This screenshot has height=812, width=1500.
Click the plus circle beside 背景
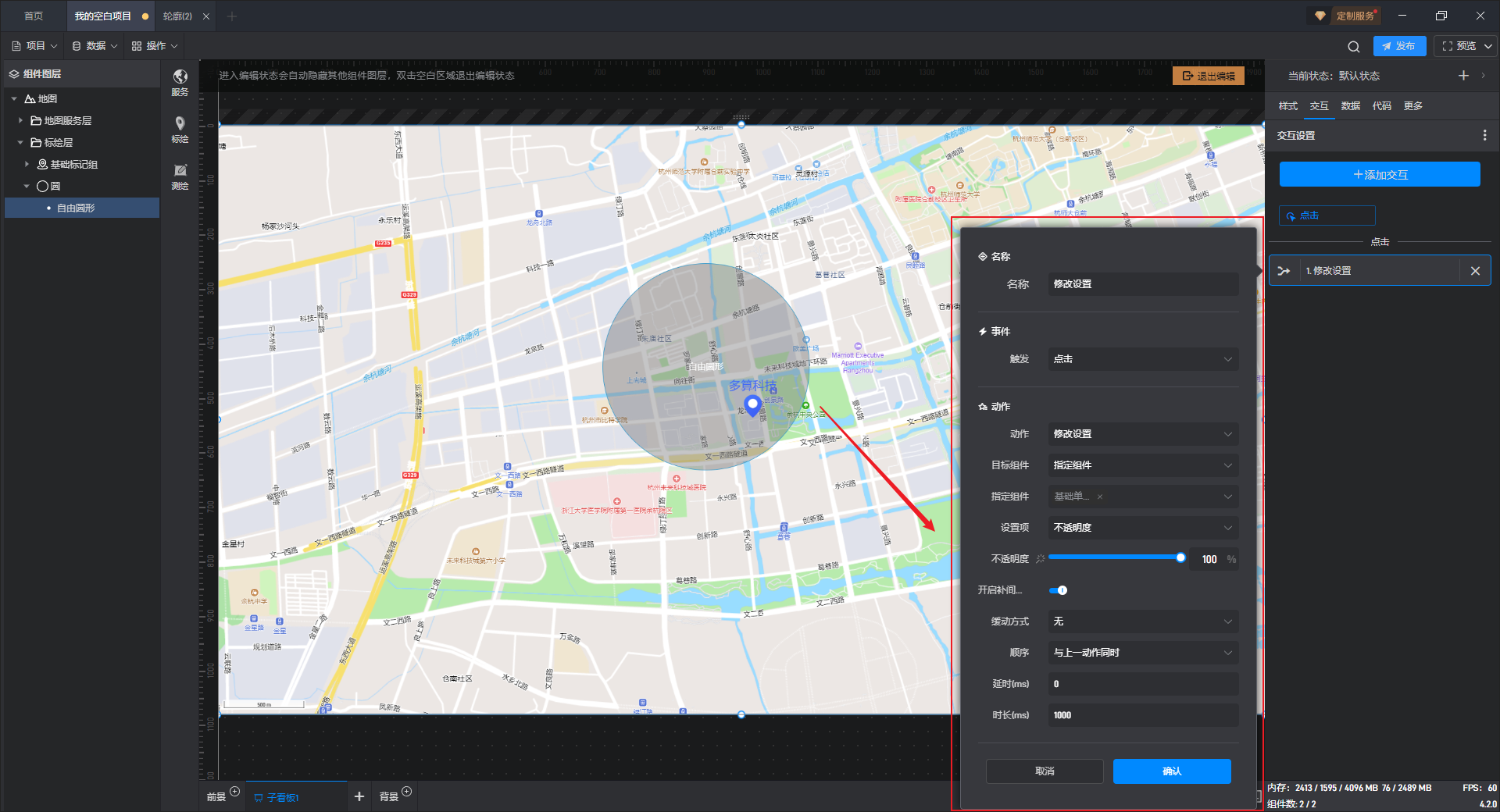[x=406, y=791]
